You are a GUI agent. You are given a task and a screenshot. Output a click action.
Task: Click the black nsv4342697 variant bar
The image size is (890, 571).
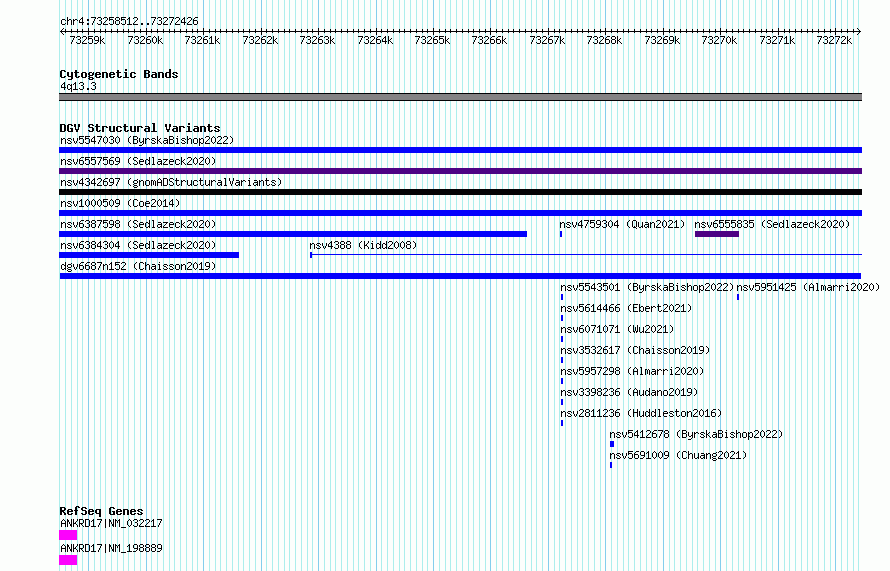point(460,192)
